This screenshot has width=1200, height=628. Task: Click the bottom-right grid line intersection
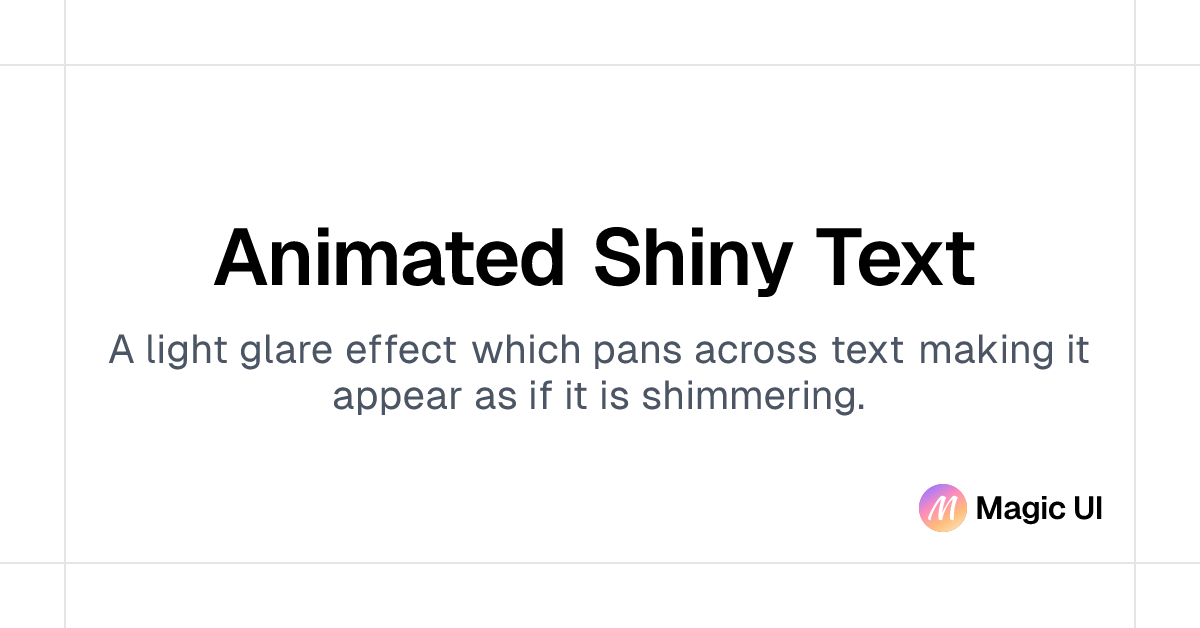point(1135,563)
